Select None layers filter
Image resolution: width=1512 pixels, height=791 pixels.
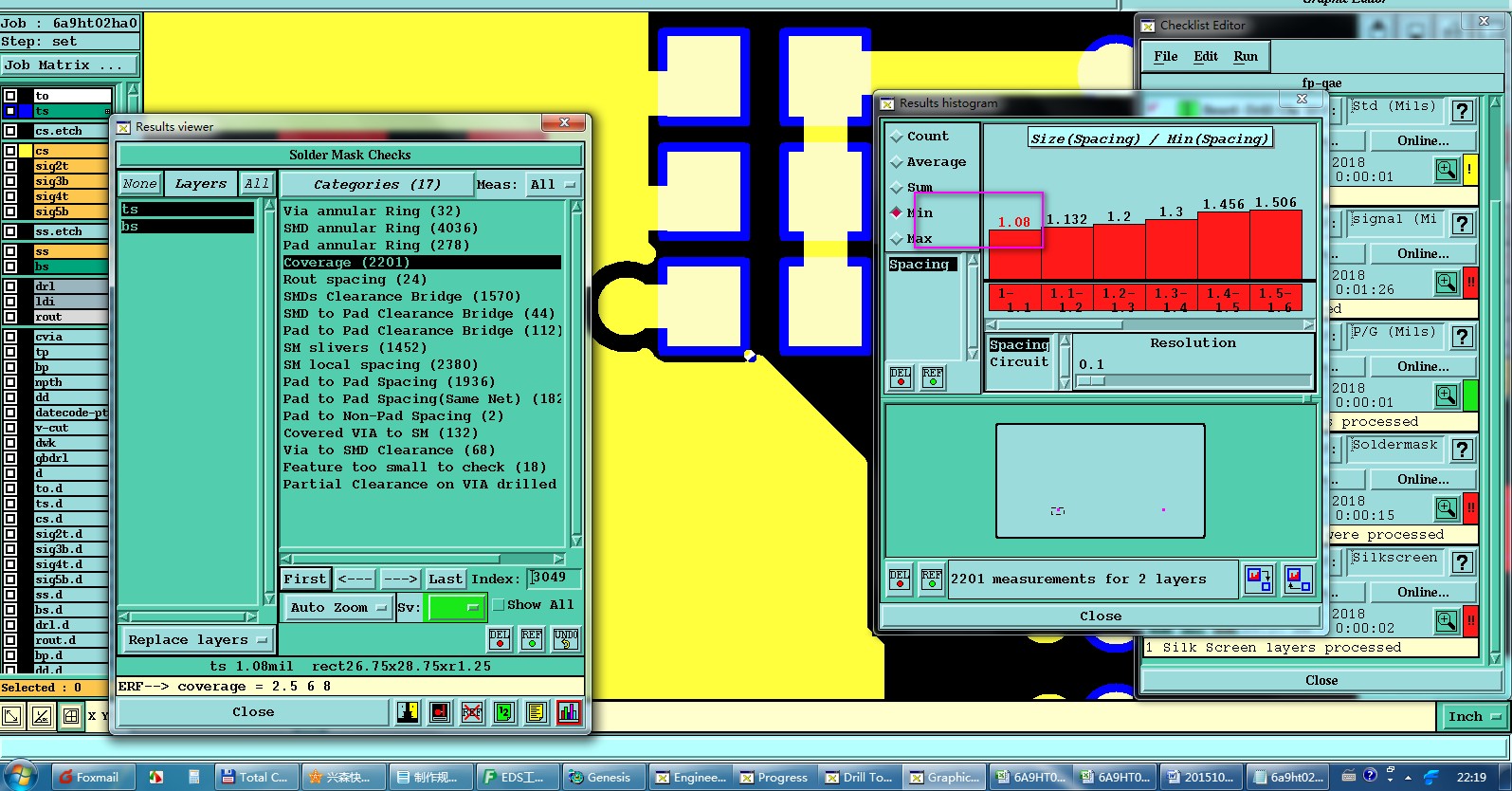pos(139,184)
